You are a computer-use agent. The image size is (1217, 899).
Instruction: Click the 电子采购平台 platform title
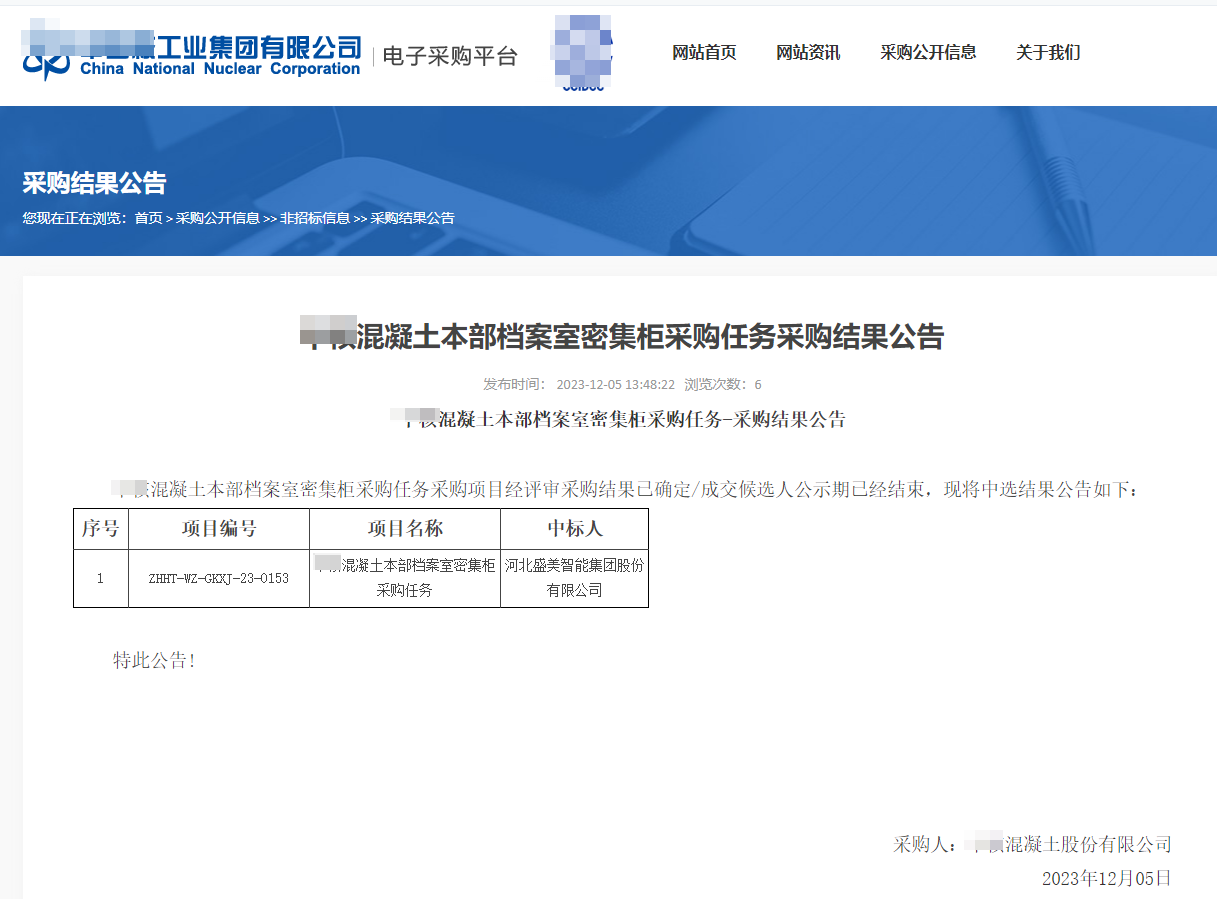[450, 56]
